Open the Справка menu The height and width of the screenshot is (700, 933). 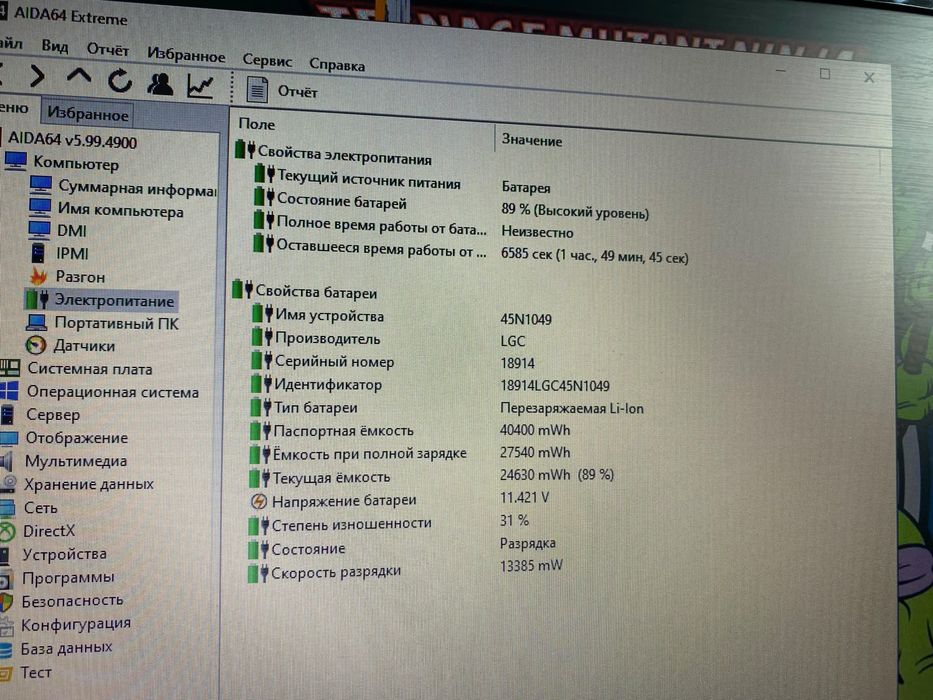[337, 64]
